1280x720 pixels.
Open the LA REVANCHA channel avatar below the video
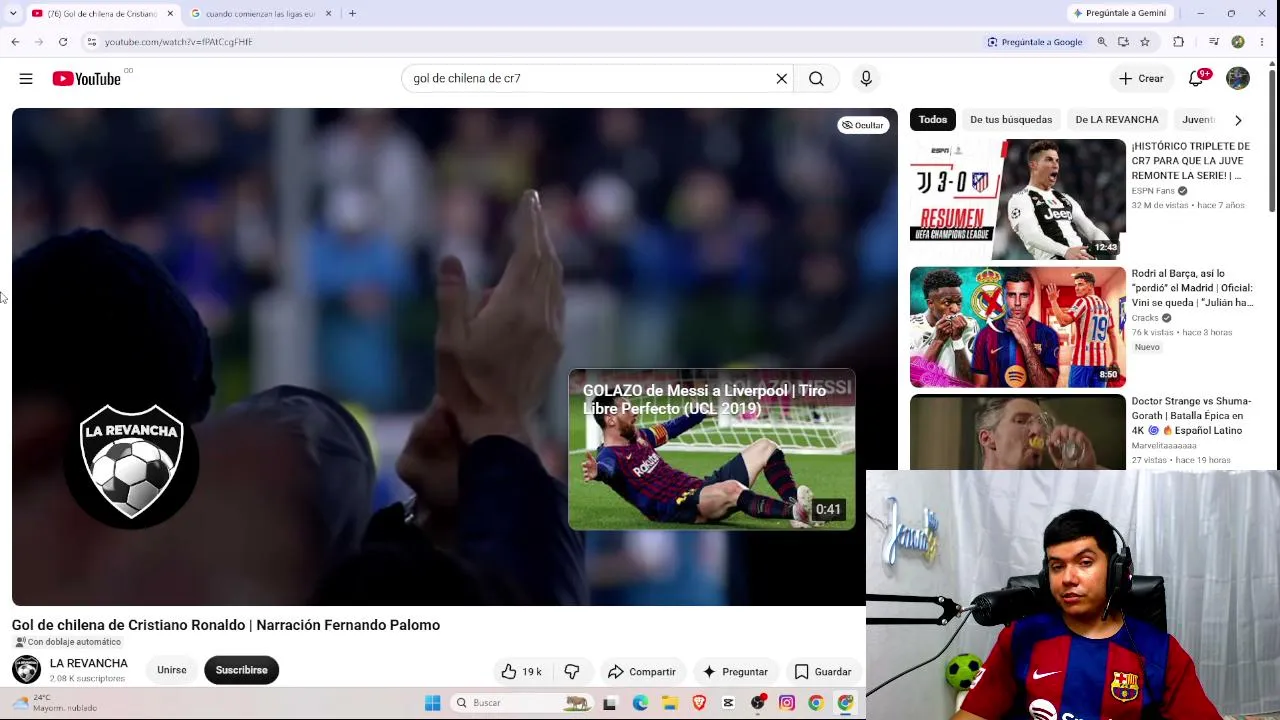26,670
